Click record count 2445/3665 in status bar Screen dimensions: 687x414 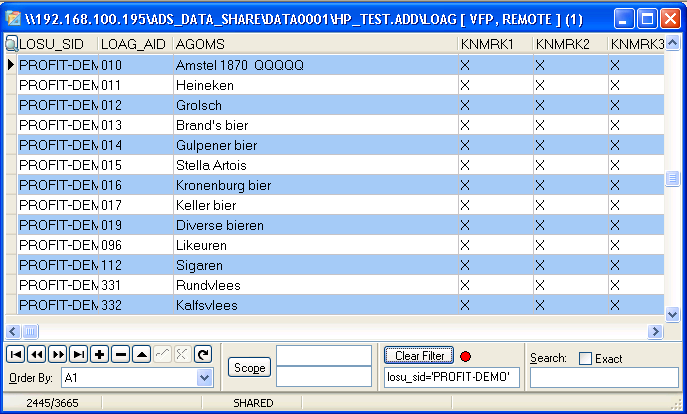(52, 403)
